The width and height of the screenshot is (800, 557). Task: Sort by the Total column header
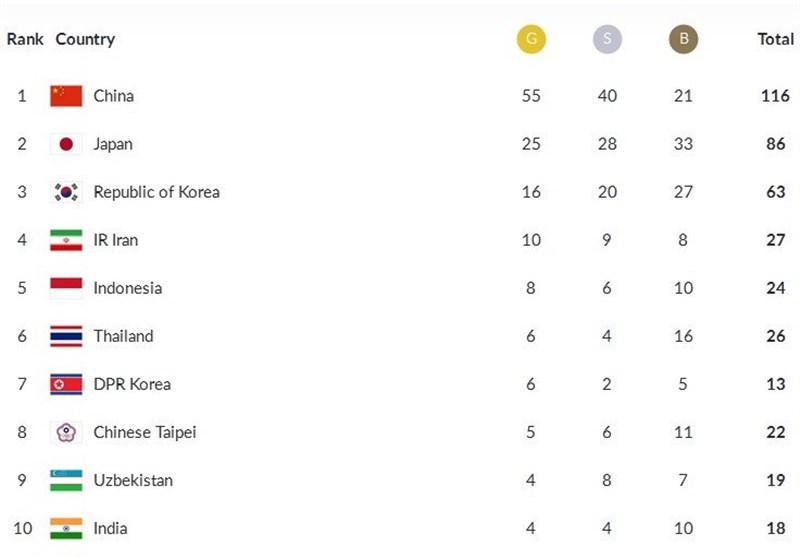pyautogui.click(x=776, y=39)
